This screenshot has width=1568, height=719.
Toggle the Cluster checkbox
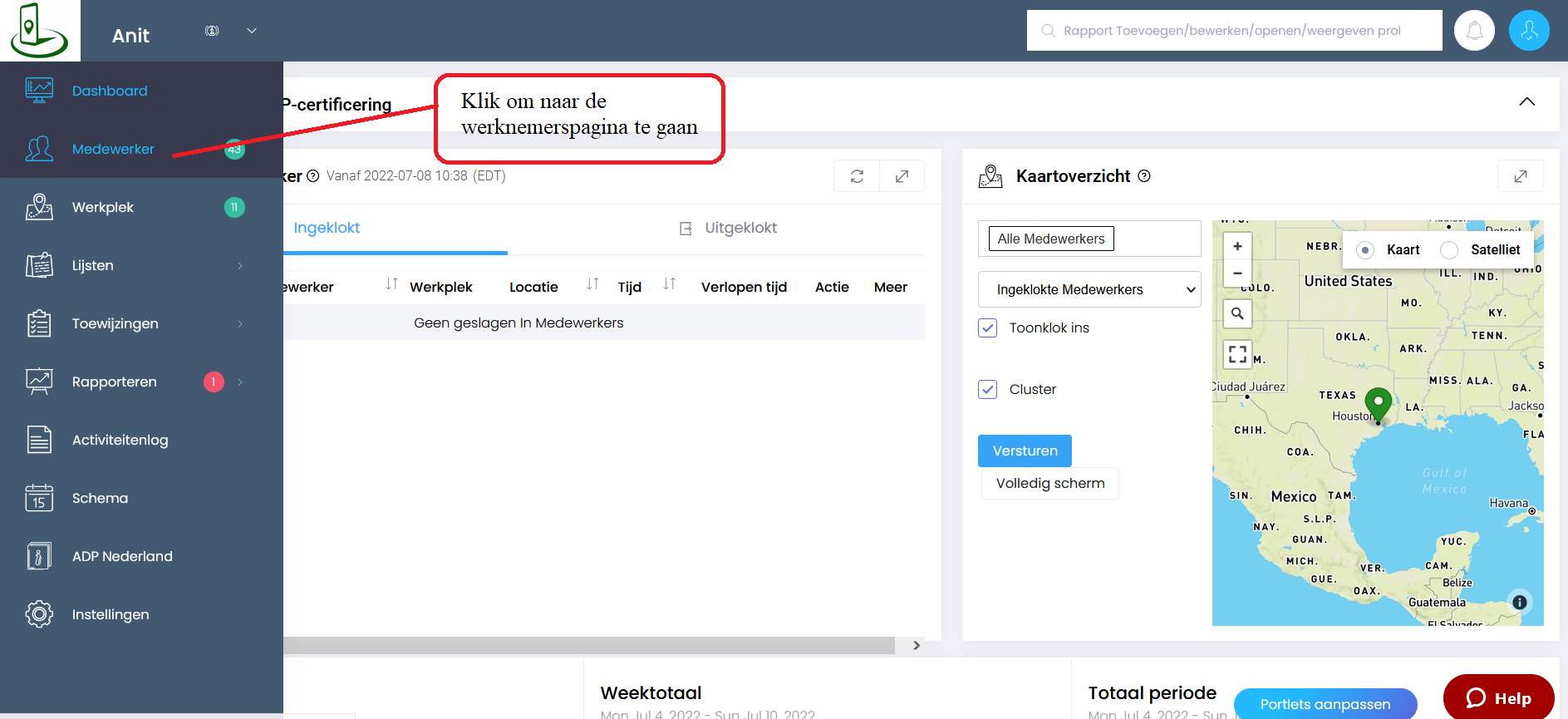(x=988, y=389)
